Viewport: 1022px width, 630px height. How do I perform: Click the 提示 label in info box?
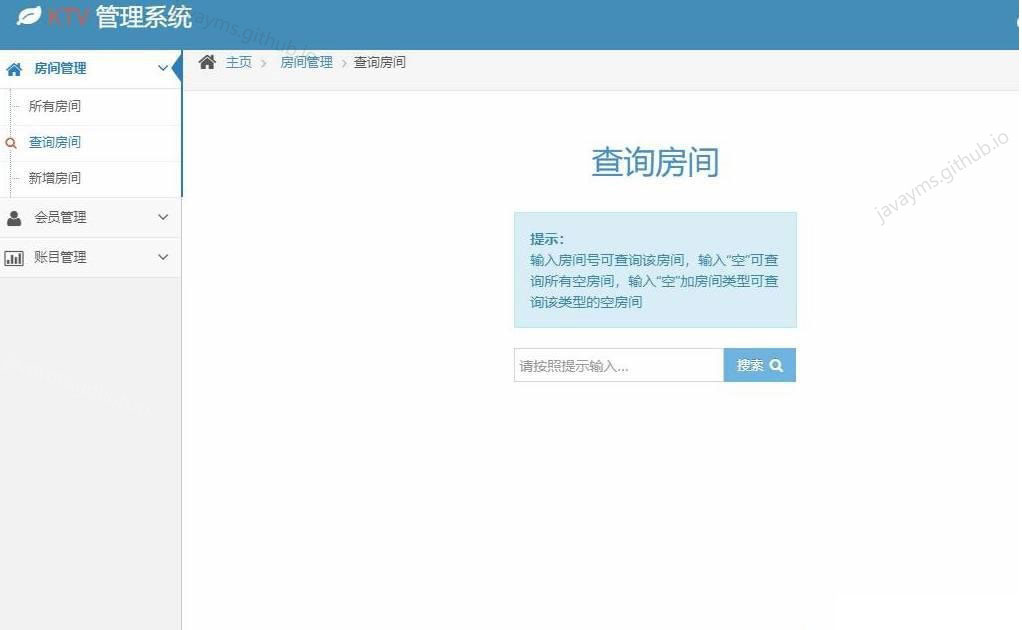[x=547, y=238]
